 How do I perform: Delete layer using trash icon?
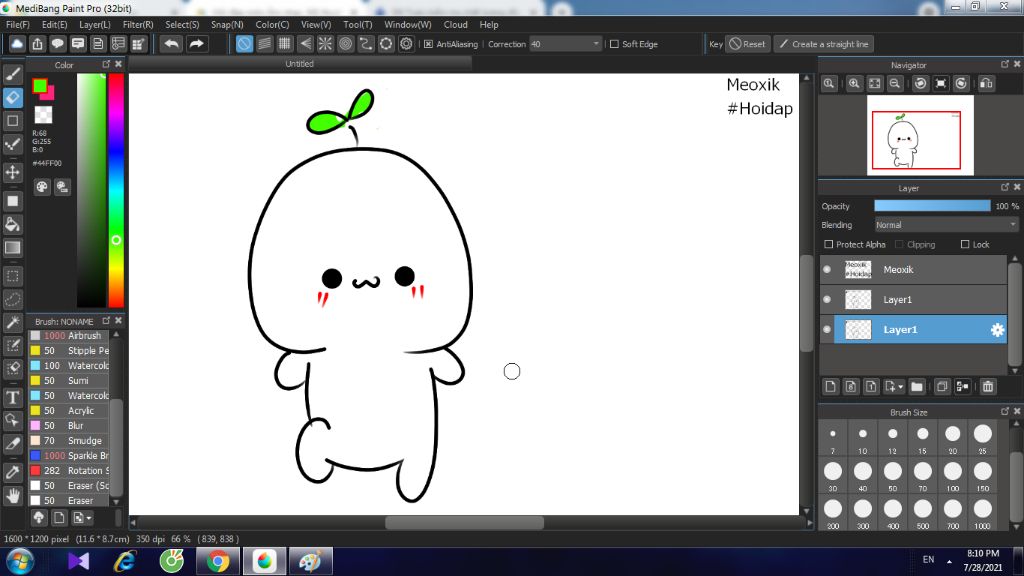pos(988,386)
